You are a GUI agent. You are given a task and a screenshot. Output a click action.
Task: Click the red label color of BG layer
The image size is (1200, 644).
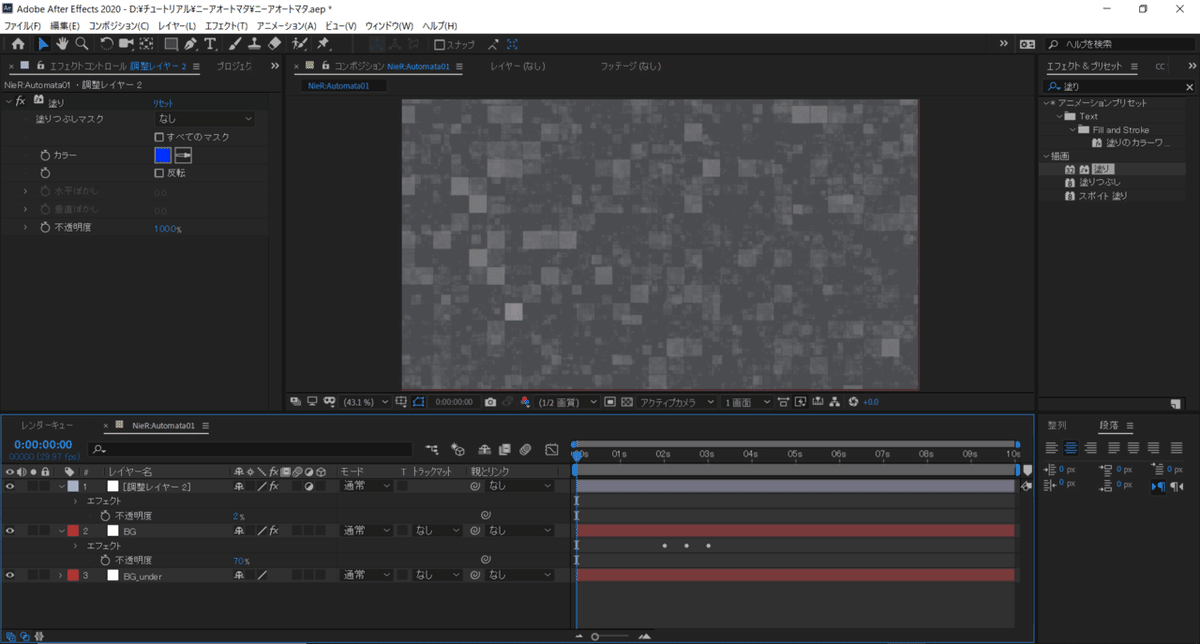[x=73, y=531]
